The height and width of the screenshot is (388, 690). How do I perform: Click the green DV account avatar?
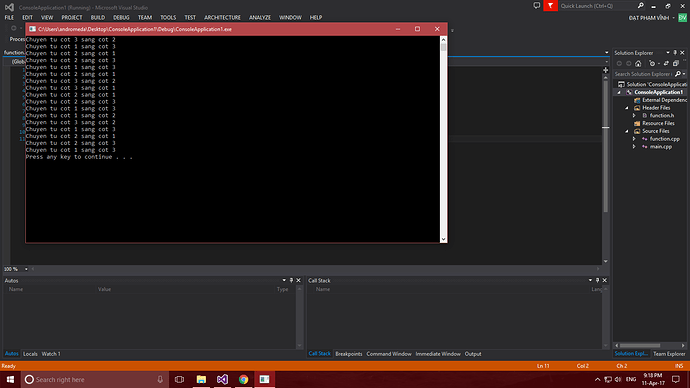(x=683, y=18)
